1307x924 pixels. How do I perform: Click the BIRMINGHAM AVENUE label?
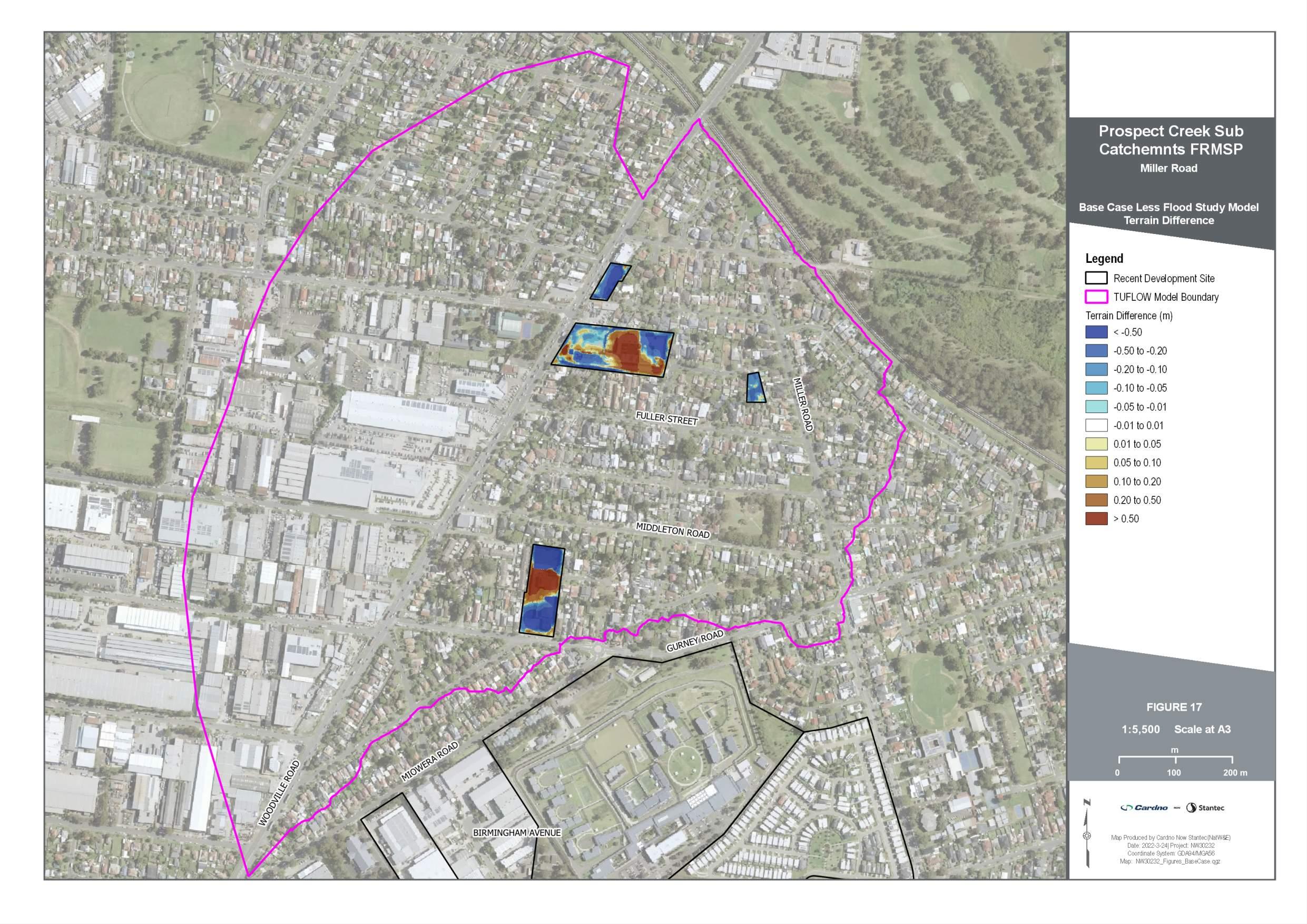pos(517,832)
